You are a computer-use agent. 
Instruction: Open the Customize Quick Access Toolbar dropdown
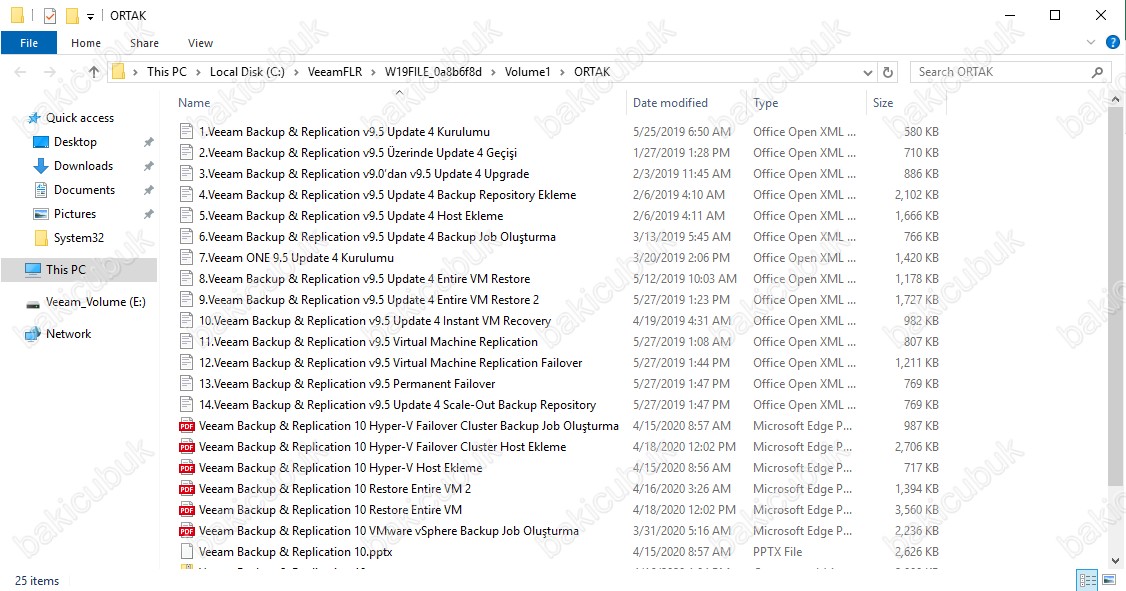pos(90,16)
